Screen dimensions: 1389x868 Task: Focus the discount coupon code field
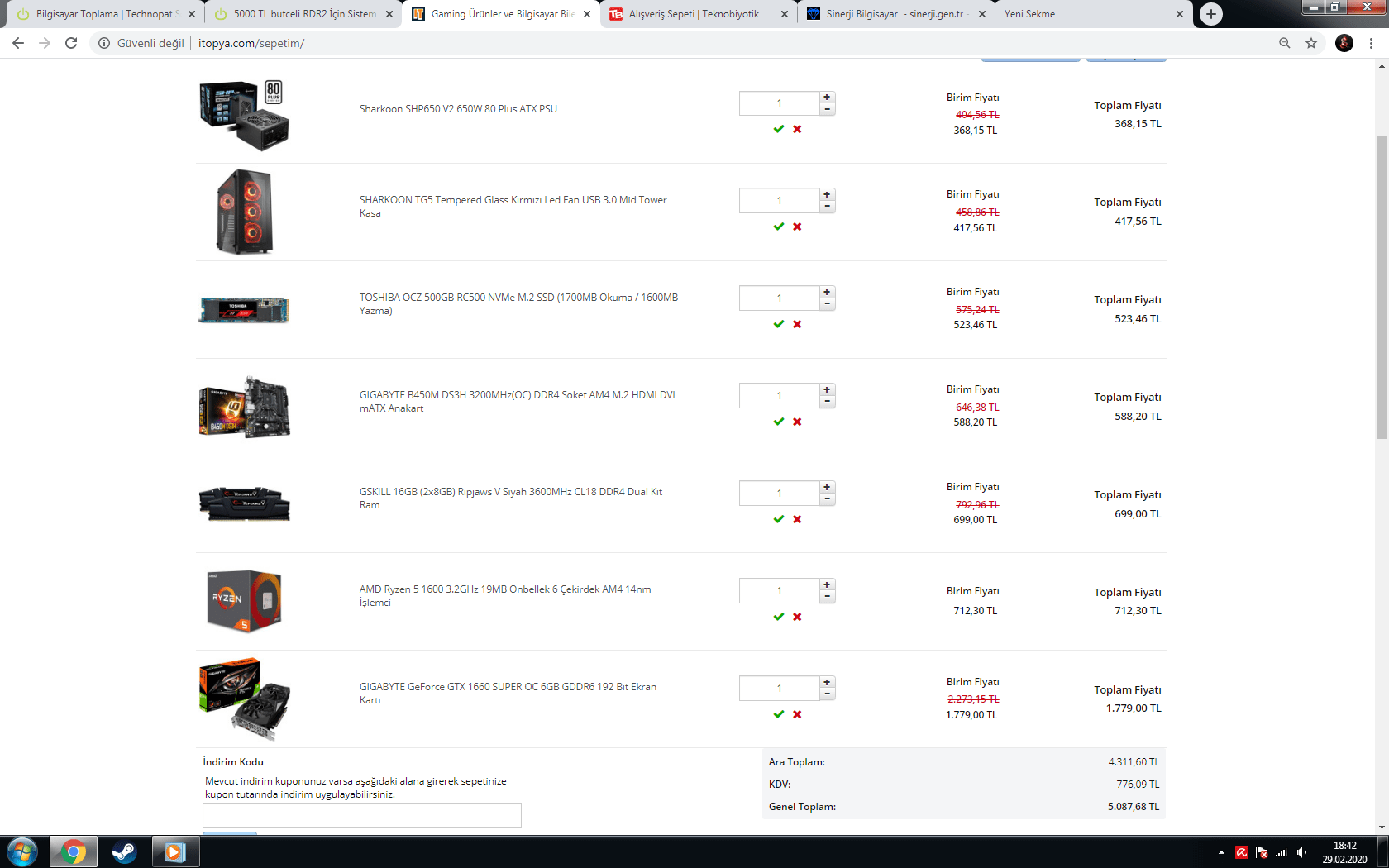coord(362,815)
